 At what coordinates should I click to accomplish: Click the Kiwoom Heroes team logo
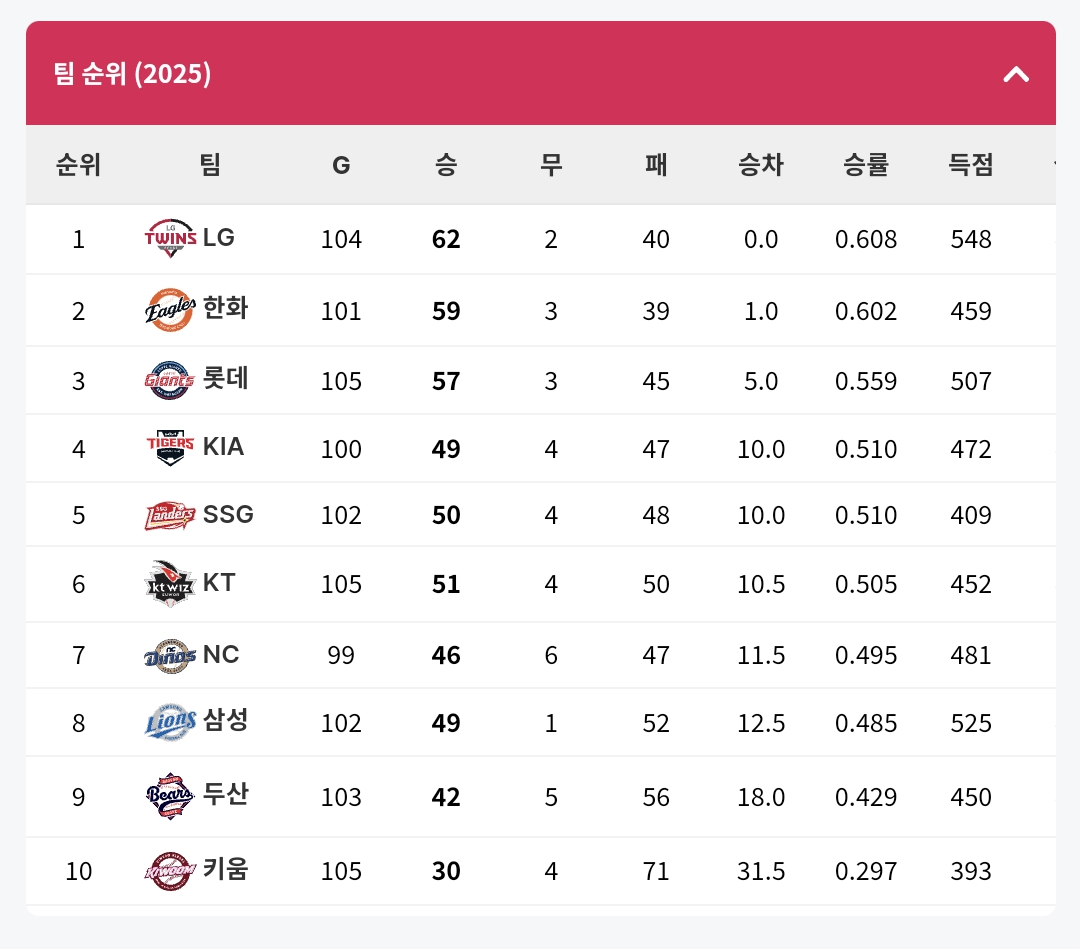(x=169, y=870)
